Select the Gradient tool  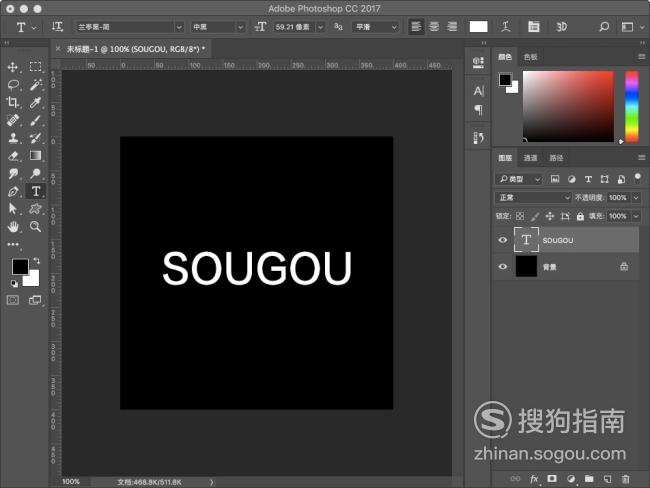[x=35, y=156]
